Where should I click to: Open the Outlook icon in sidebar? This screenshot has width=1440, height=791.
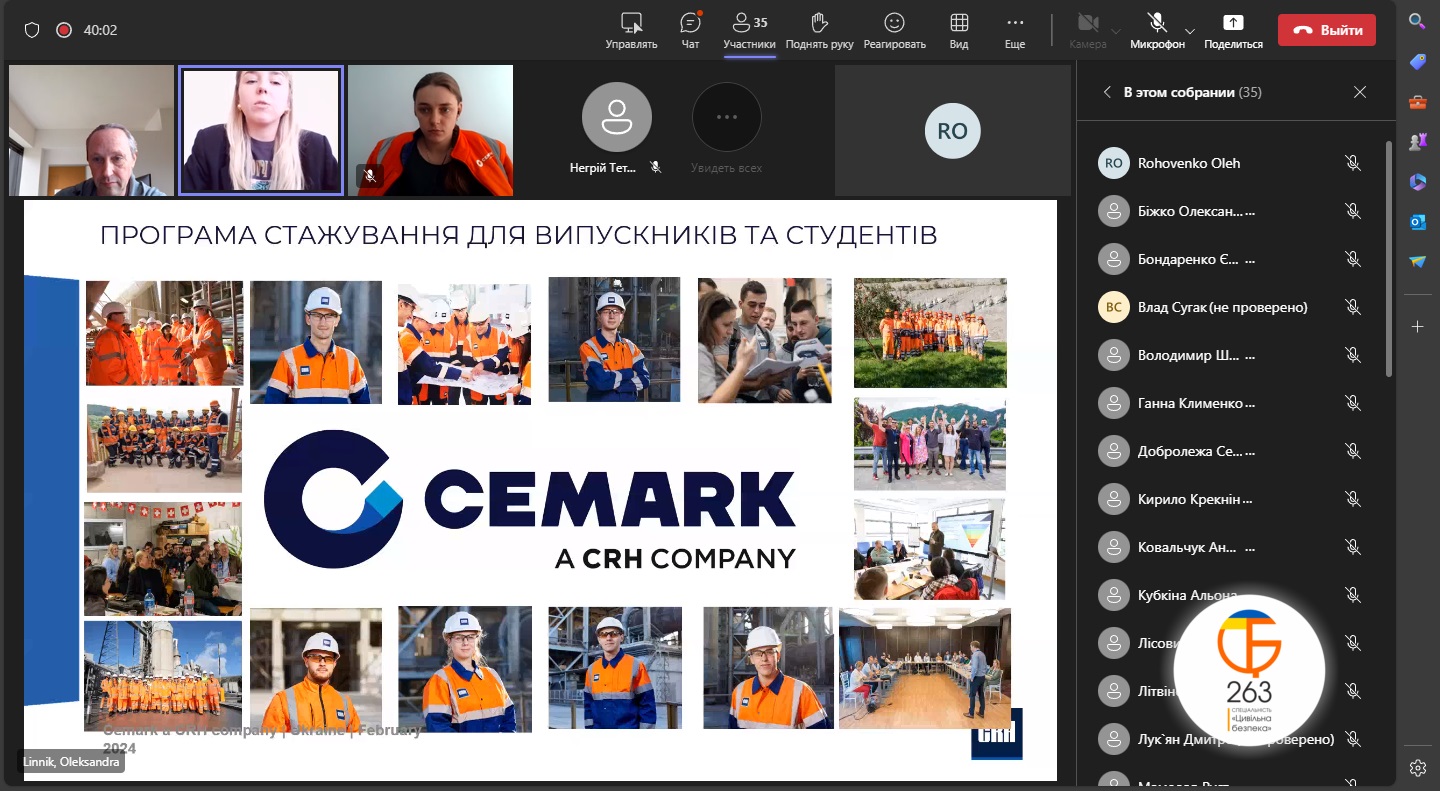[1417, 222]
